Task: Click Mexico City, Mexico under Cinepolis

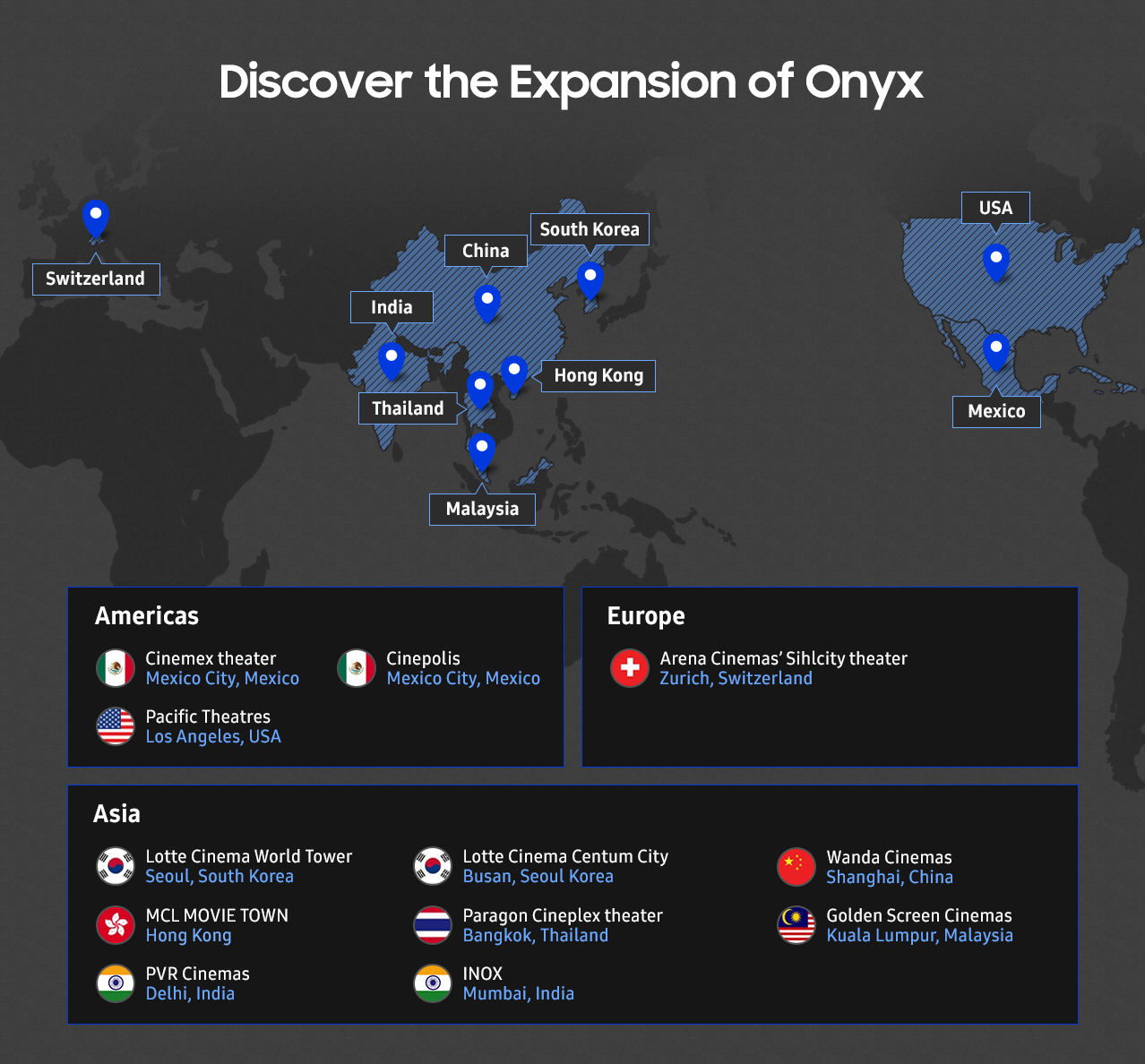Action: point(463,679)
